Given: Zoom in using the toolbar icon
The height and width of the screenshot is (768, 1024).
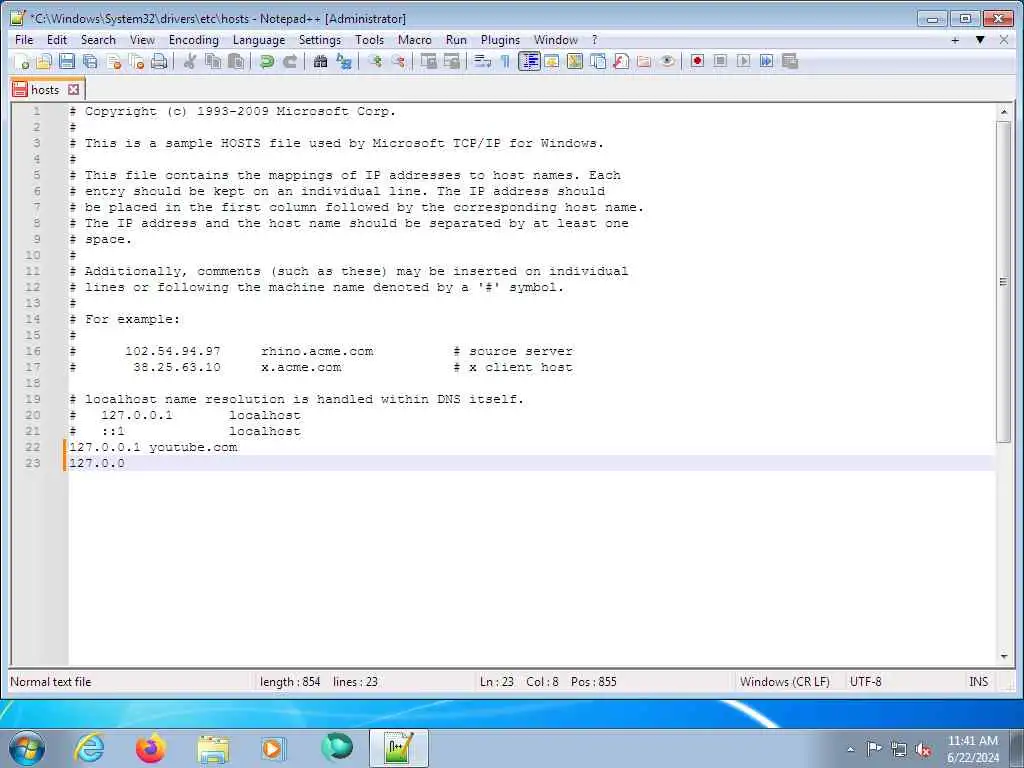Looking at the screenshot, I should (x=375, y=61).
